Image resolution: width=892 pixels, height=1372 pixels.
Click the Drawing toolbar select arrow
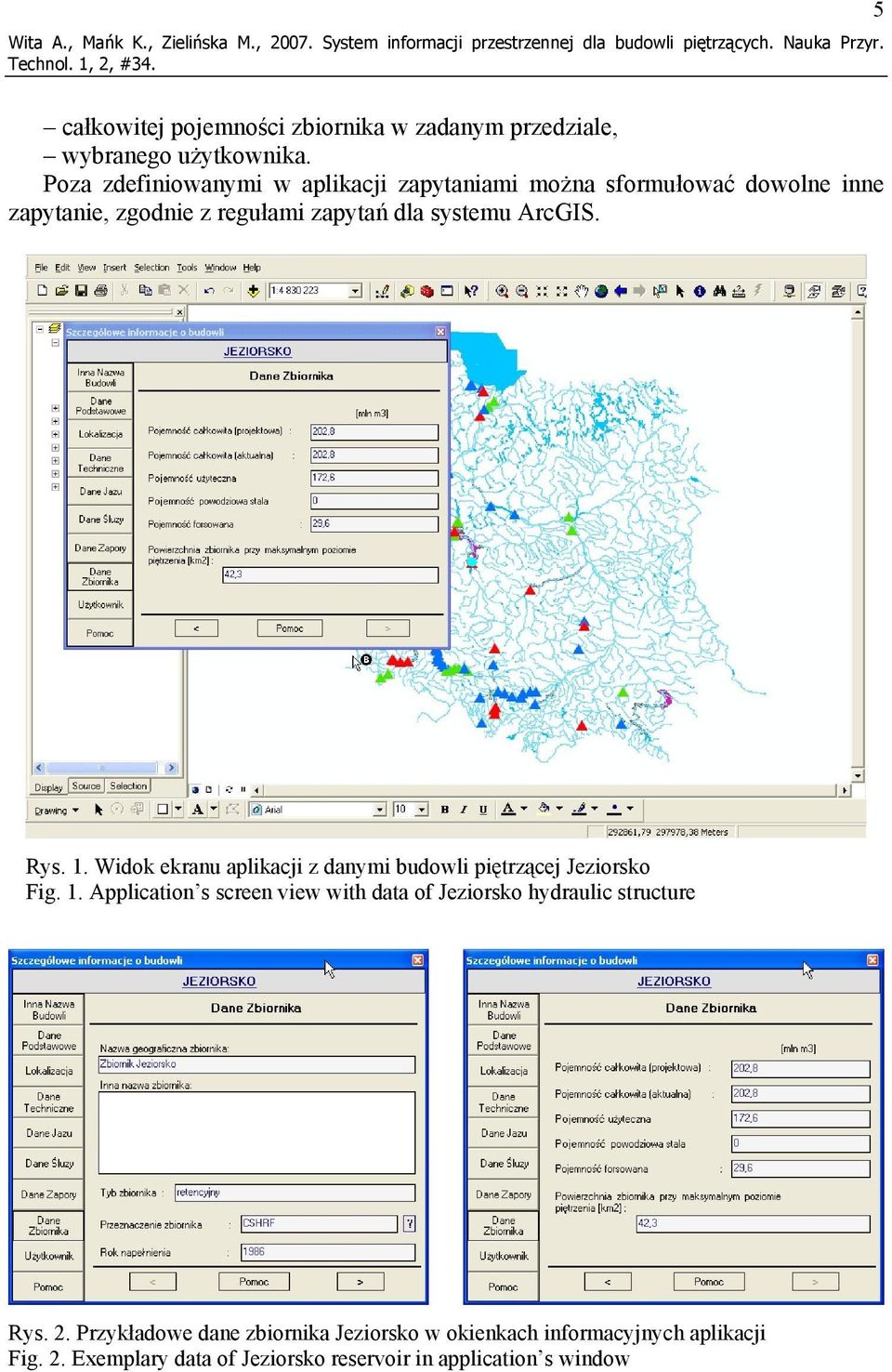tap(98, 810)
